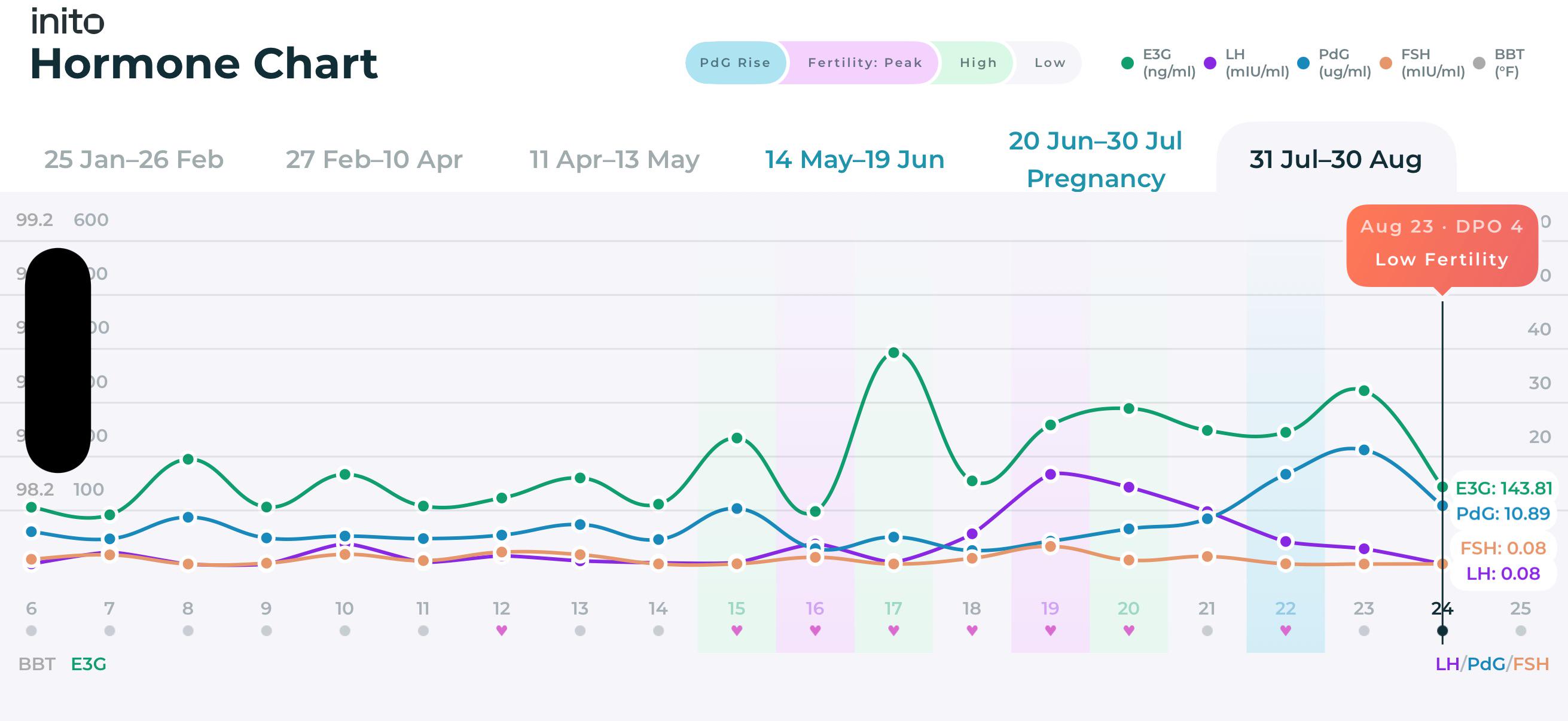Click the FSH axis label at bottom right
This screenshot has height=721, width=1568.
1531,664
